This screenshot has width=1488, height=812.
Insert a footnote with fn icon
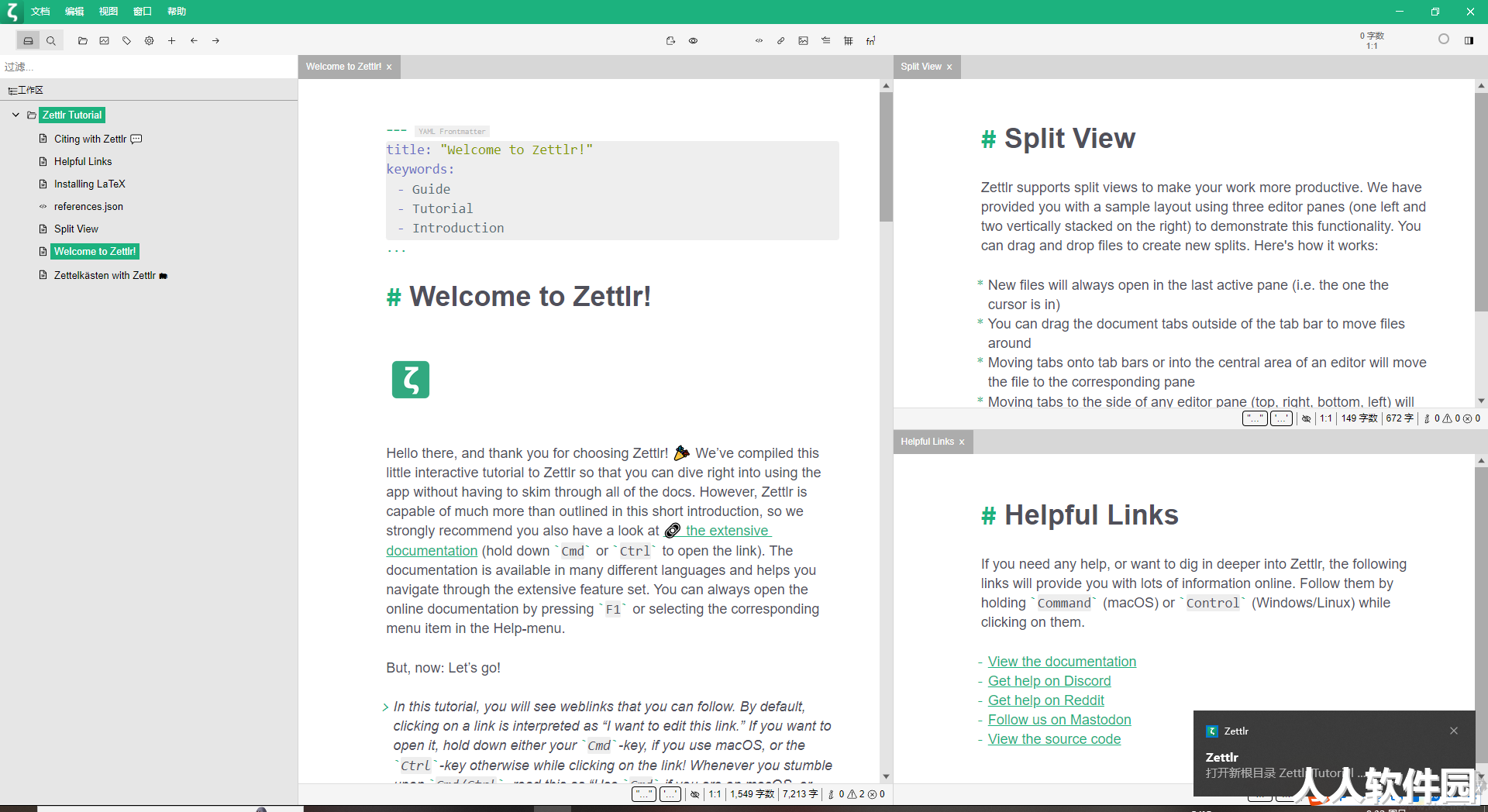871,41
